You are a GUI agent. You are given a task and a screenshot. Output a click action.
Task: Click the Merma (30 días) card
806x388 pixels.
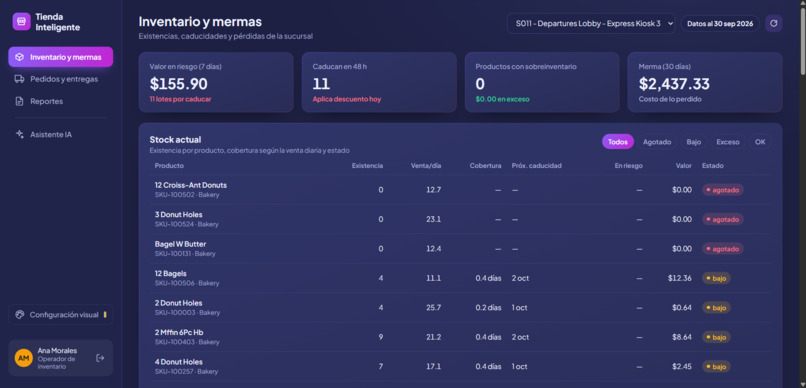pos(705,82)
